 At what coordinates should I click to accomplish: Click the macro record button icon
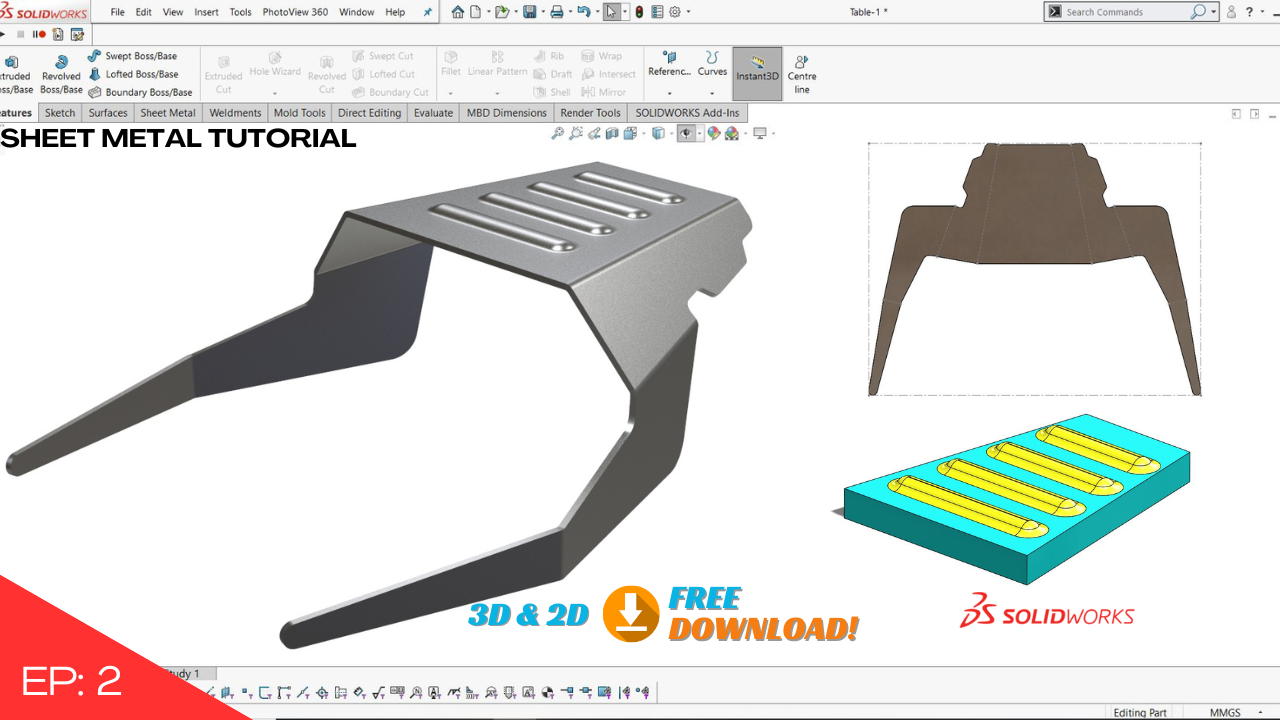(42, 34)
